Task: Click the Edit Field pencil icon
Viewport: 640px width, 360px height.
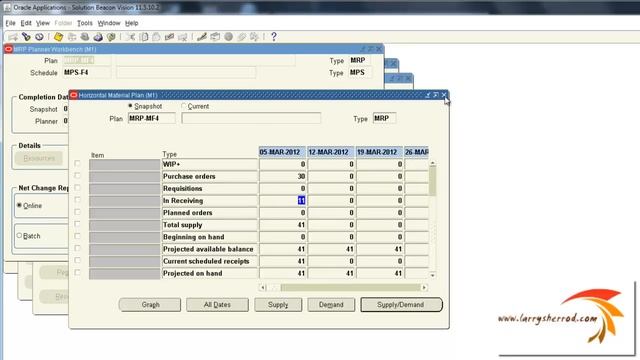Action: pos(202,37)
